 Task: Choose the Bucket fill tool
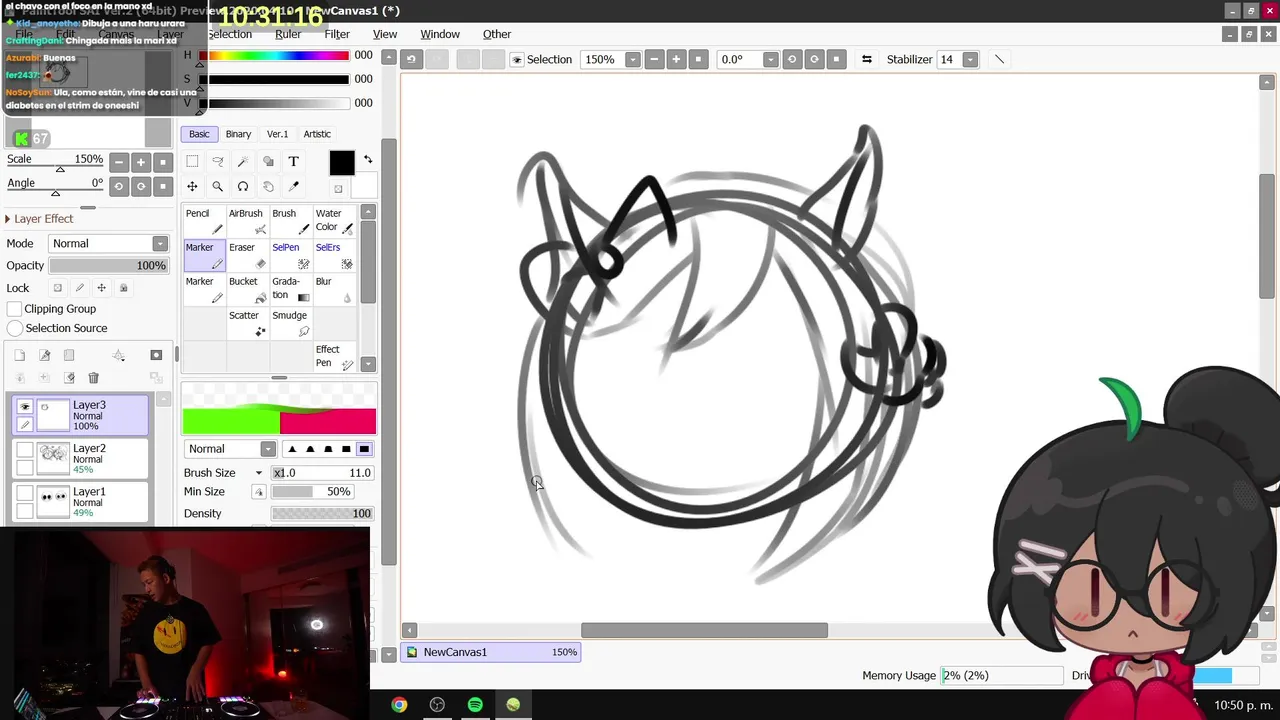point(247,289)
